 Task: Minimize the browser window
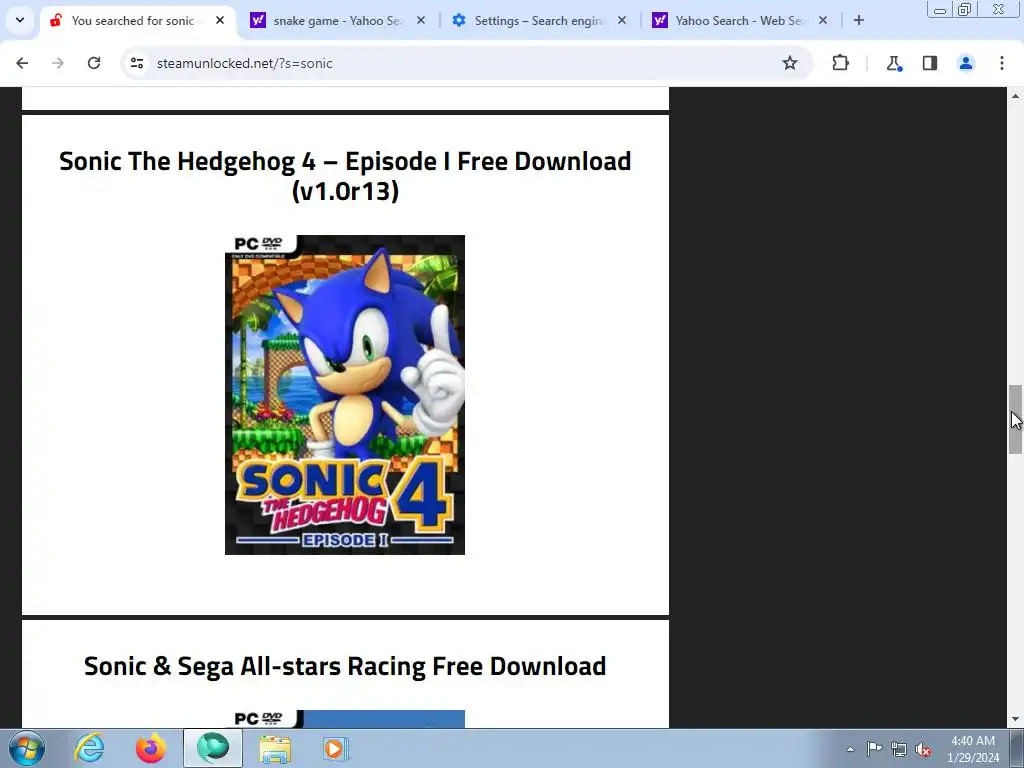940,9
